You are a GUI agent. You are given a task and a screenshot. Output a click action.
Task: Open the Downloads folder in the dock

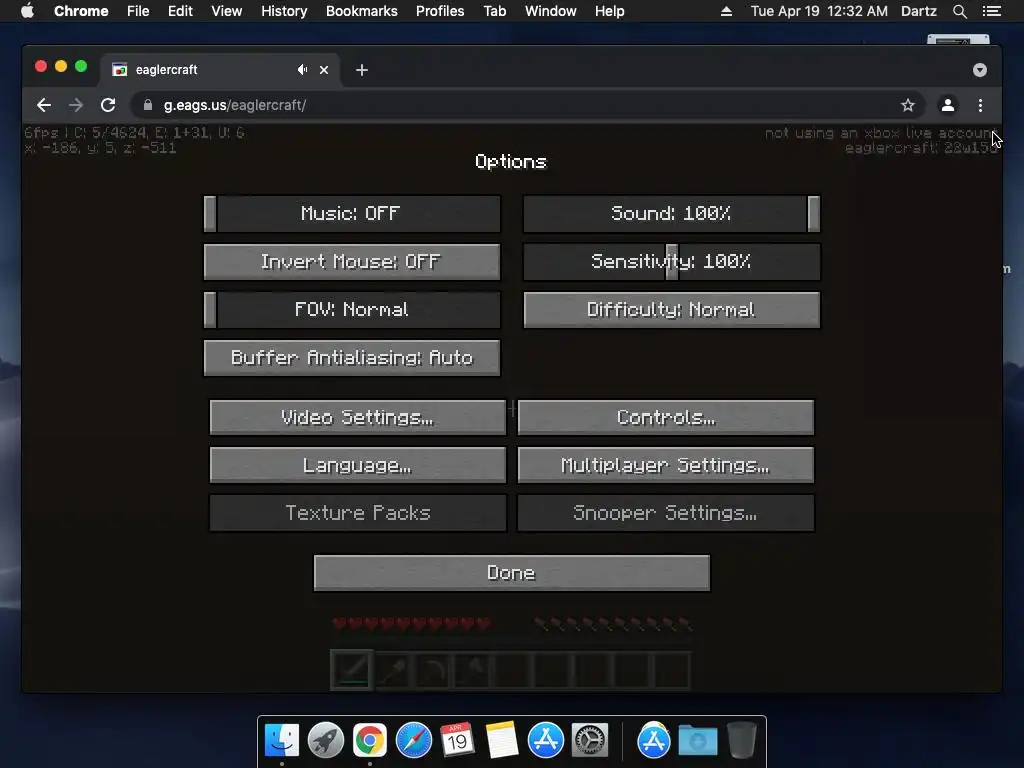coord(697,740)
